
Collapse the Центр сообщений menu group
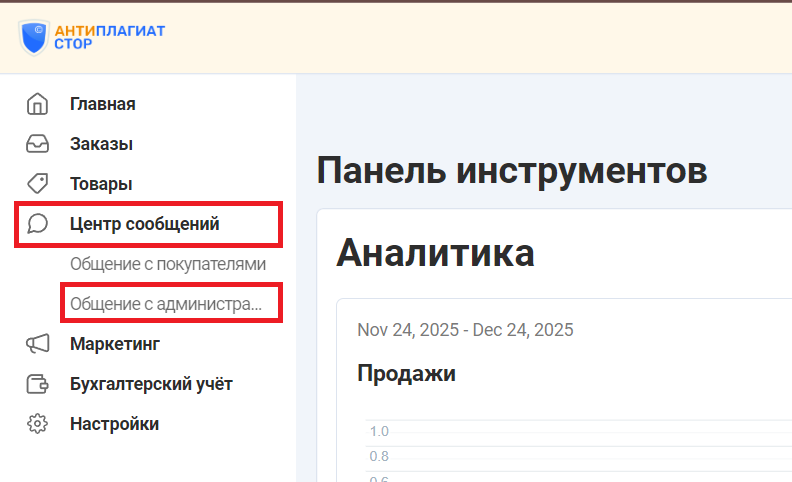(144, 224)
